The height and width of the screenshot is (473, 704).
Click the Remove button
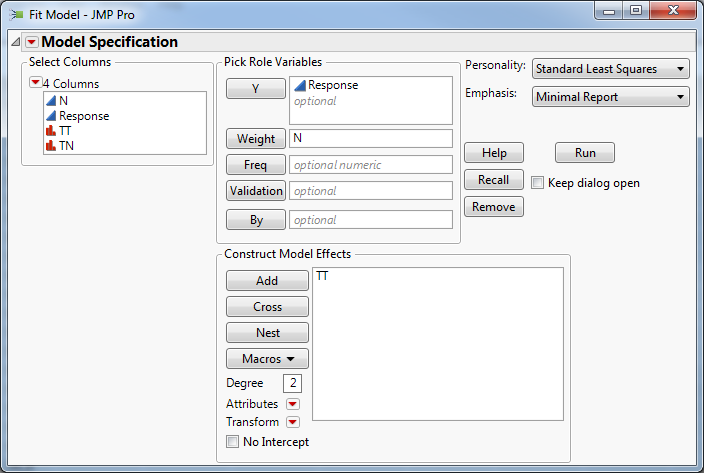(x=494, y=206)
